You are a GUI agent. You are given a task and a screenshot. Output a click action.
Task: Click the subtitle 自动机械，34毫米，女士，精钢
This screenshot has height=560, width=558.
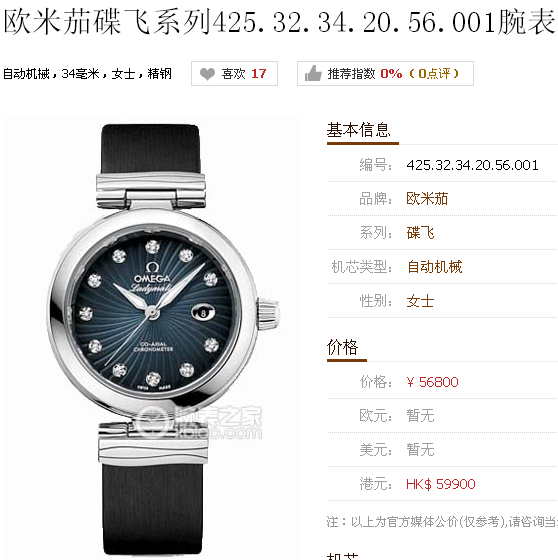tap(88, 74)
